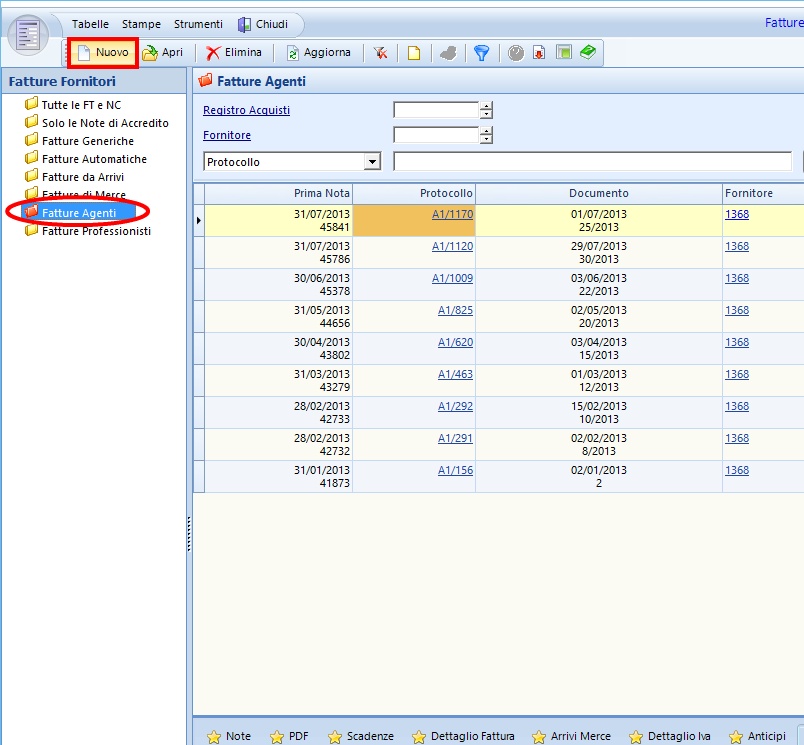The width and height of the screenshot is (804, 745).
Task: Decrease the Fornitore spinner value
Action: [486, 140]
